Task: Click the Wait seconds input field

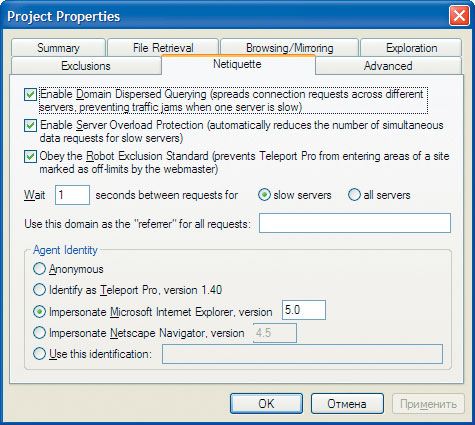Action: tap(72, 195)
